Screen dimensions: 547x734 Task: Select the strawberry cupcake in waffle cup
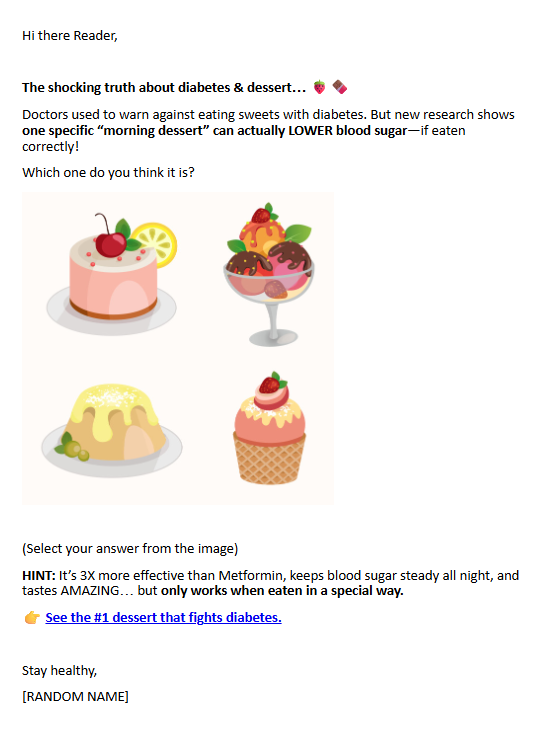pyautogui.click(x=270, y=428)
